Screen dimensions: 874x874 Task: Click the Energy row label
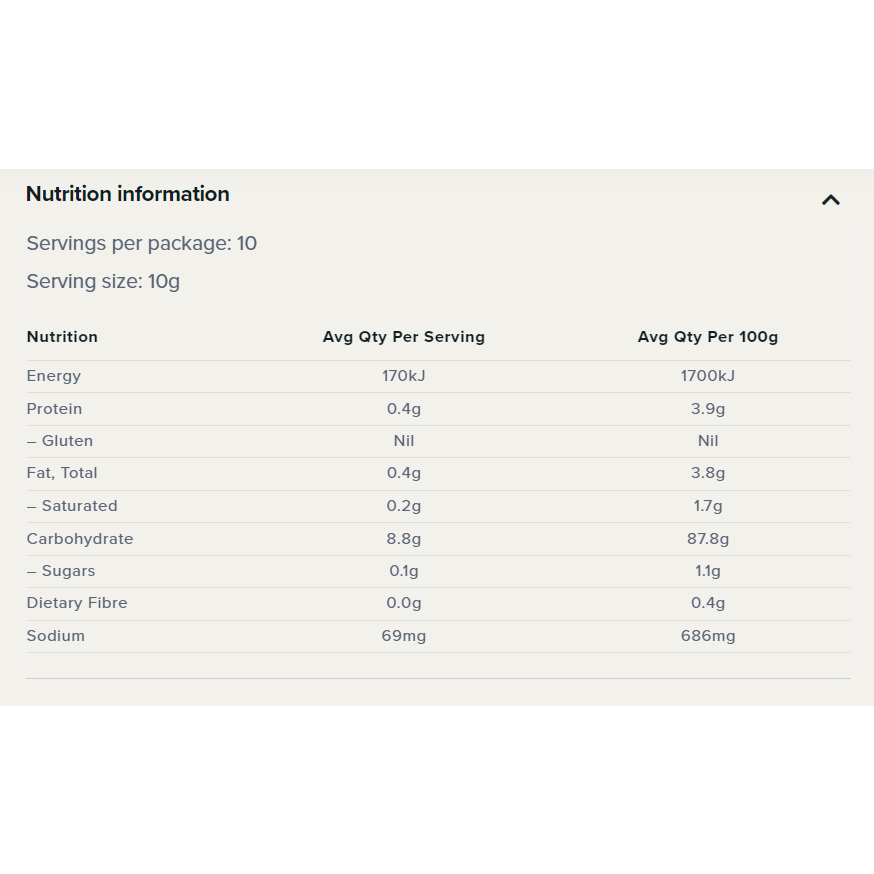(54, 376)
